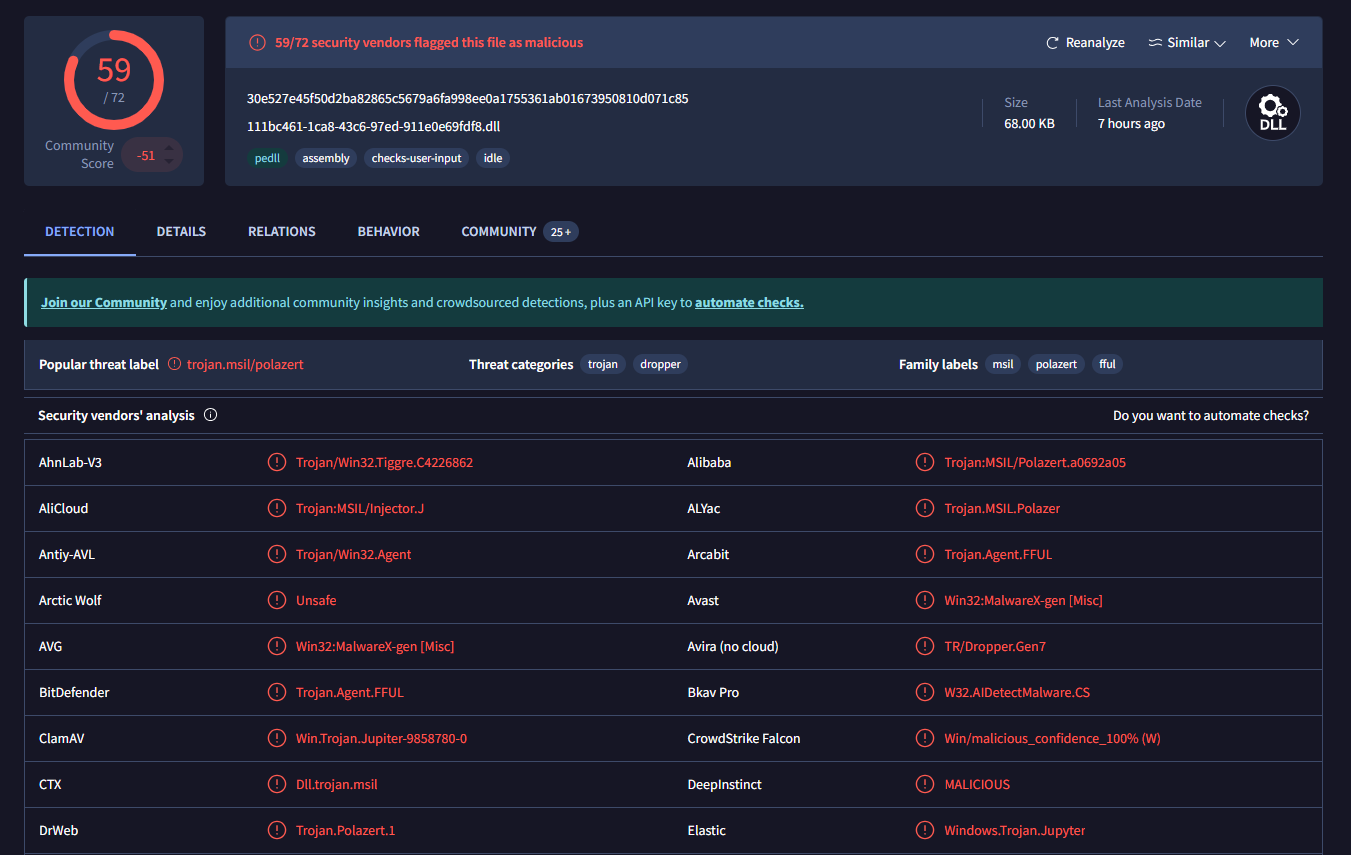Image resolution: width=1351 pixels, height=855 pixels.
Task: Click the 25+ community count badge
Action: [561, 232]
